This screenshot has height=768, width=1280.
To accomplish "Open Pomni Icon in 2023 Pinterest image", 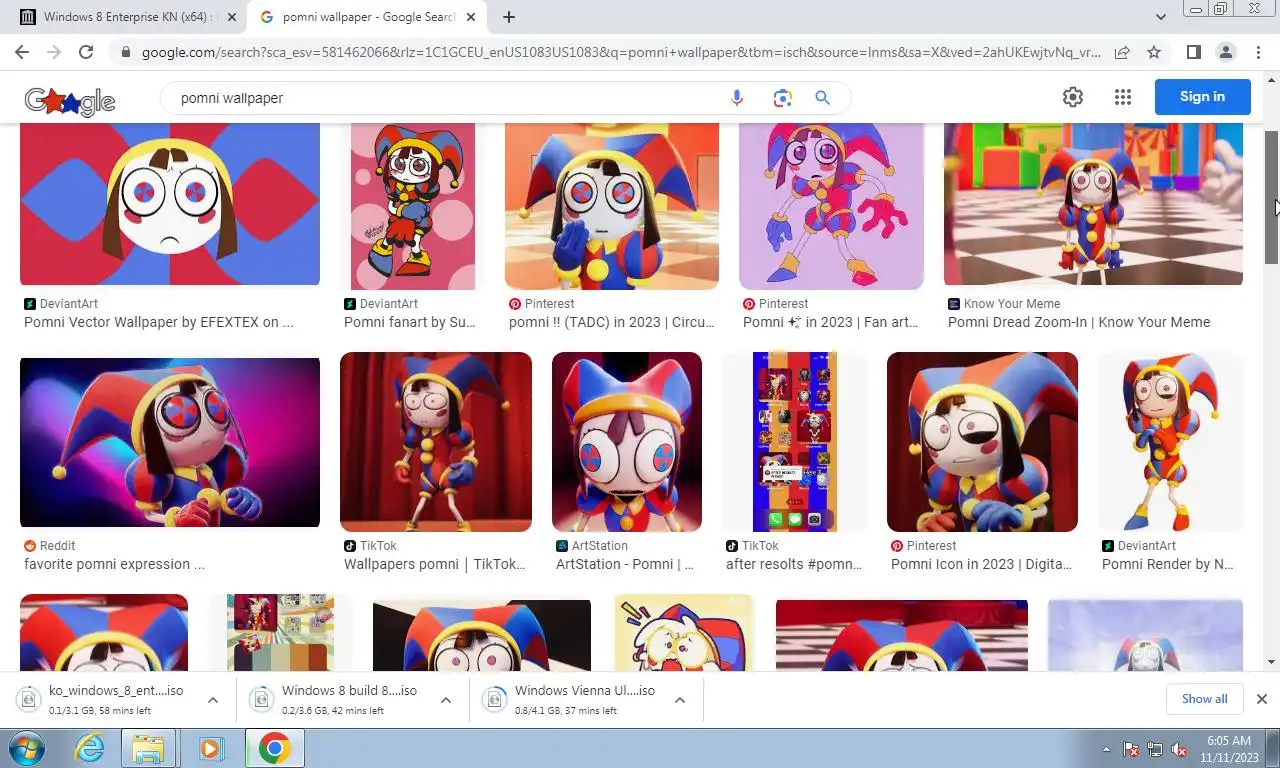I will (982, 442).
